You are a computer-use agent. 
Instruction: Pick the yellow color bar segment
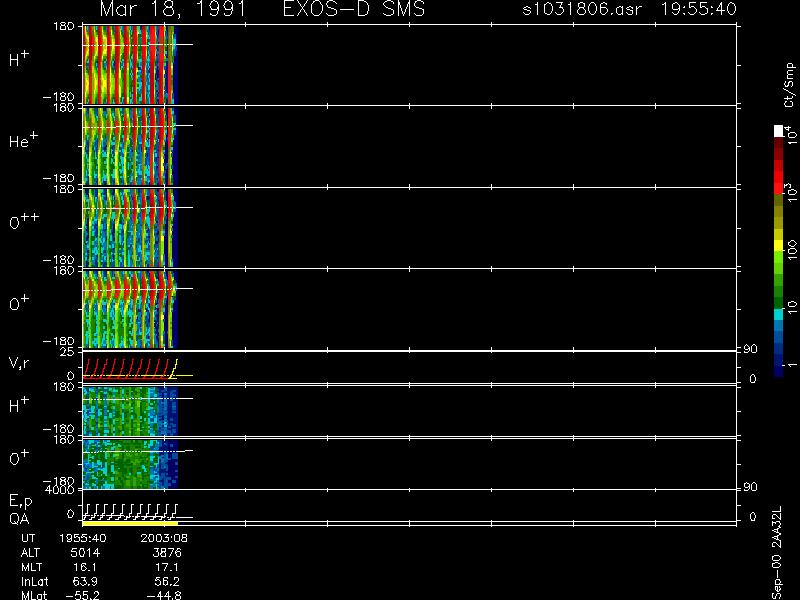point(779,245)
